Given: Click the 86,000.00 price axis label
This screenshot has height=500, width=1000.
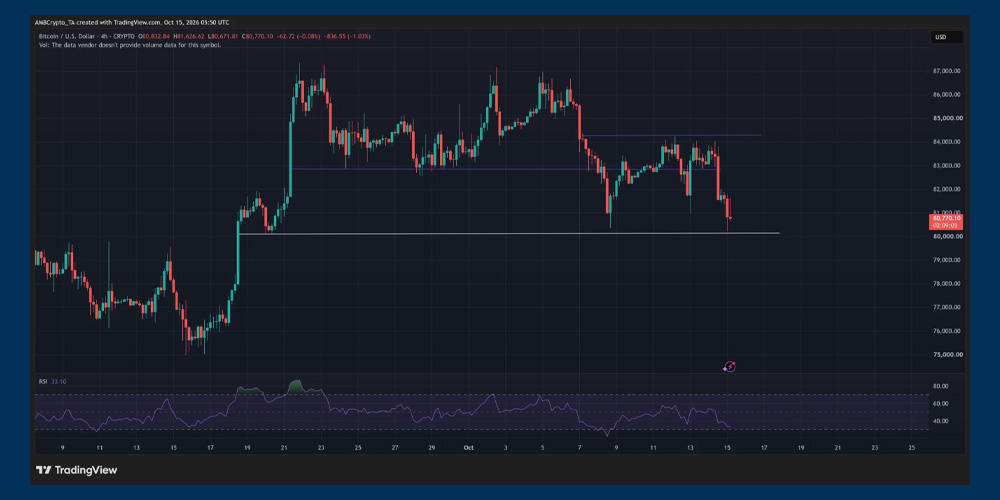Looking at the screenshot, I should click(x=946, y=94).
